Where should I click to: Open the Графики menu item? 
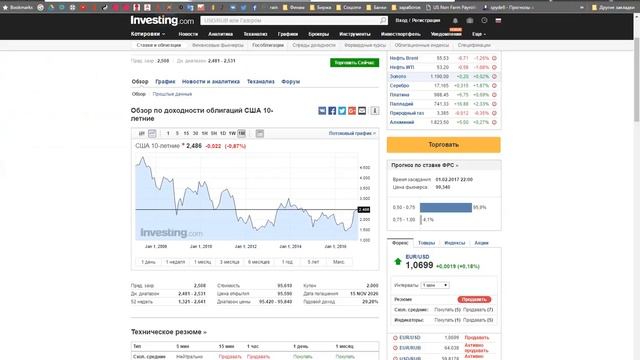click(288, 34)
